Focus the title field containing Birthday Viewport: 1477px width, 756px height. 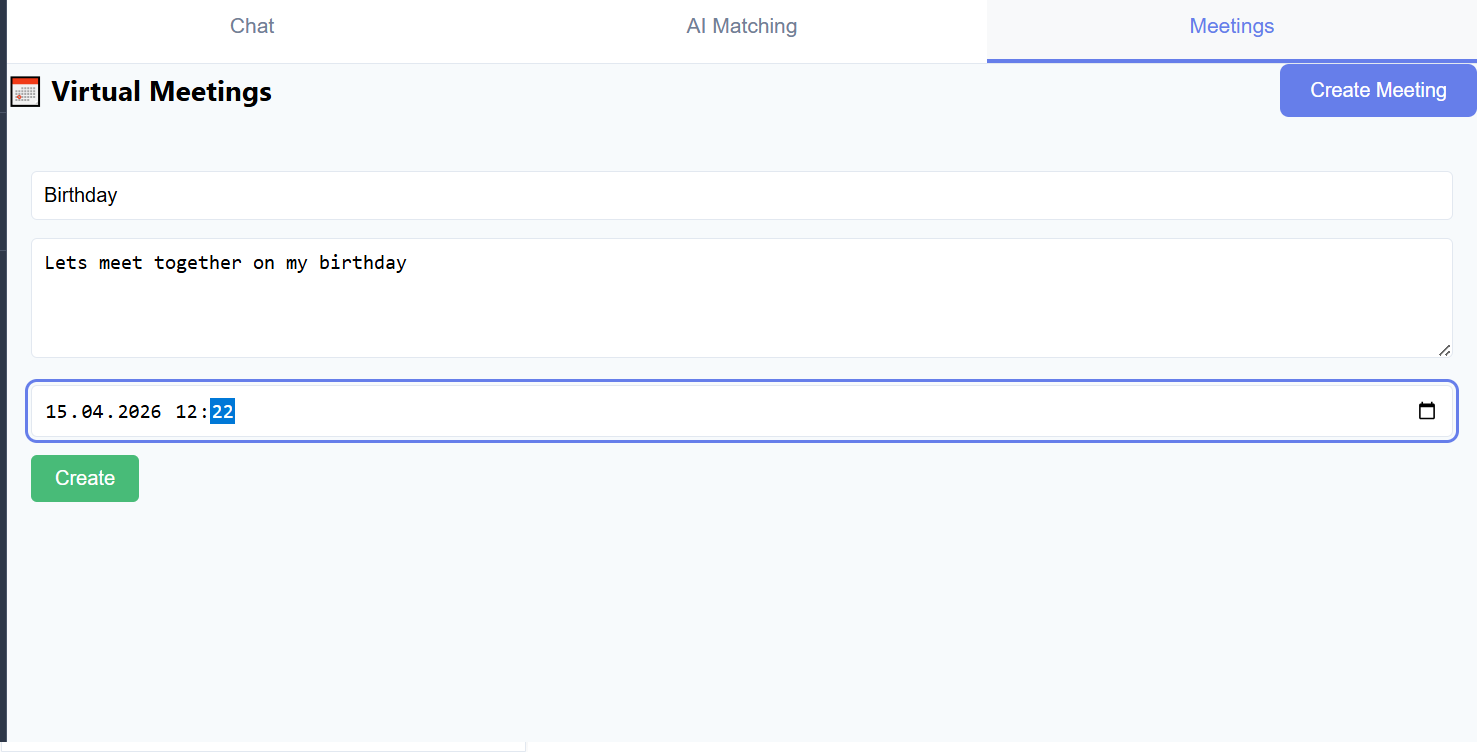742,195
